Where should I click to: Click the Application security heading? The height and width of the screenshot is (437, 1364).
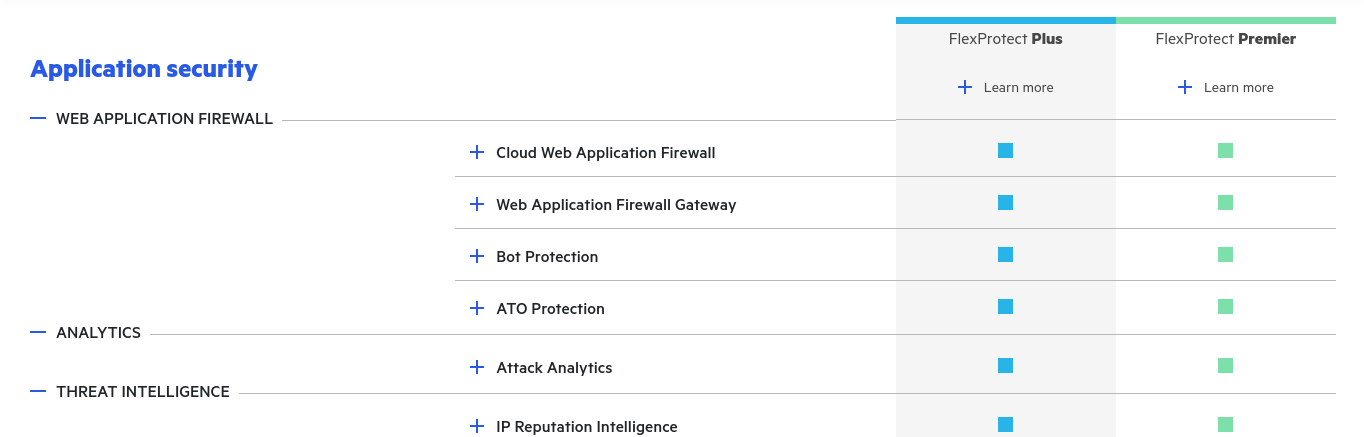click(x=144, y=69)
